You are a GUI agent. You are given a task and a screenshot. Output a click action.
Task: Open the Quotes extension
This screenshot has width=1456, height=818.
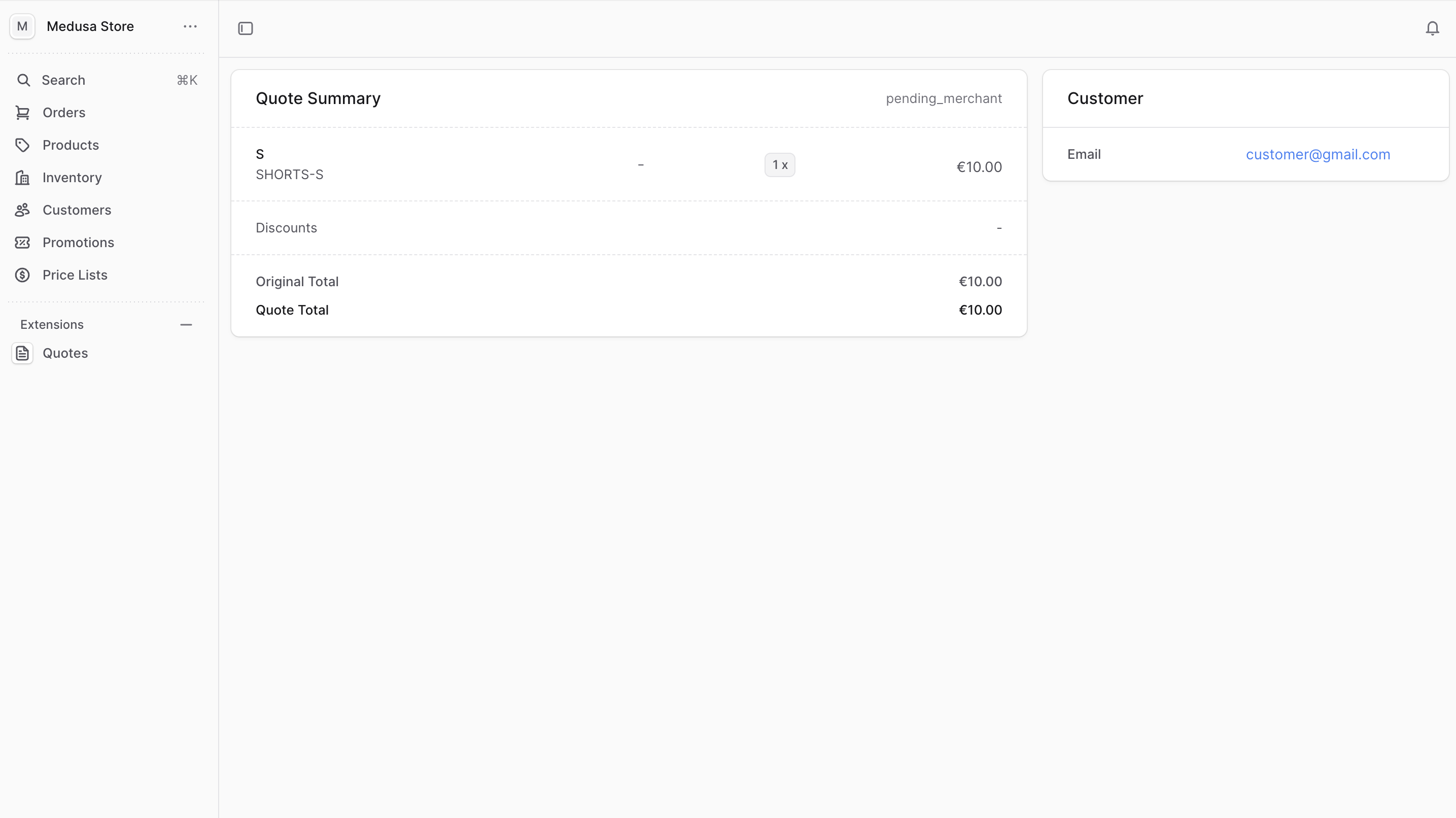point(65,353)
